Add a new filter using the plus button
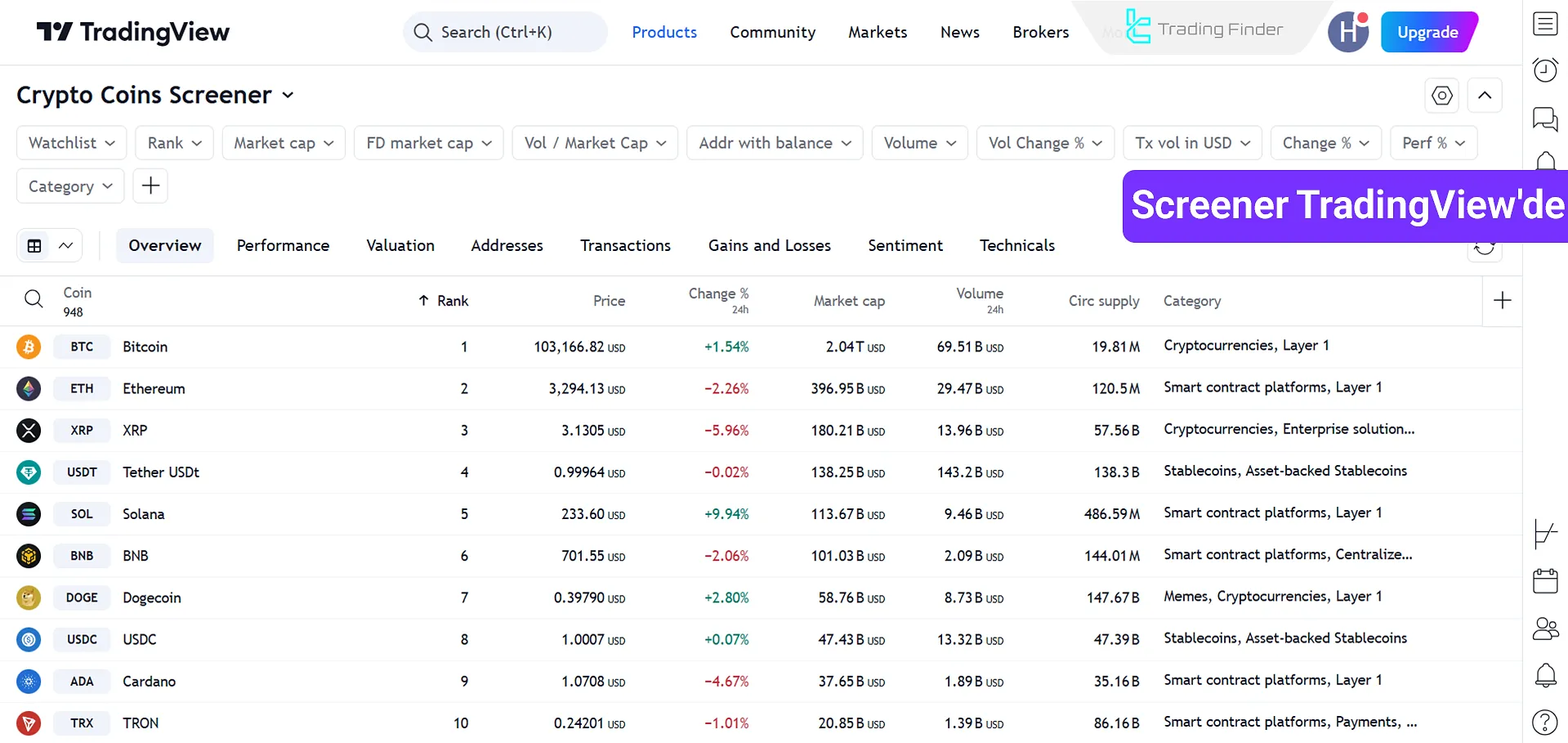The image size is (1568, 743). pos(150,186)
